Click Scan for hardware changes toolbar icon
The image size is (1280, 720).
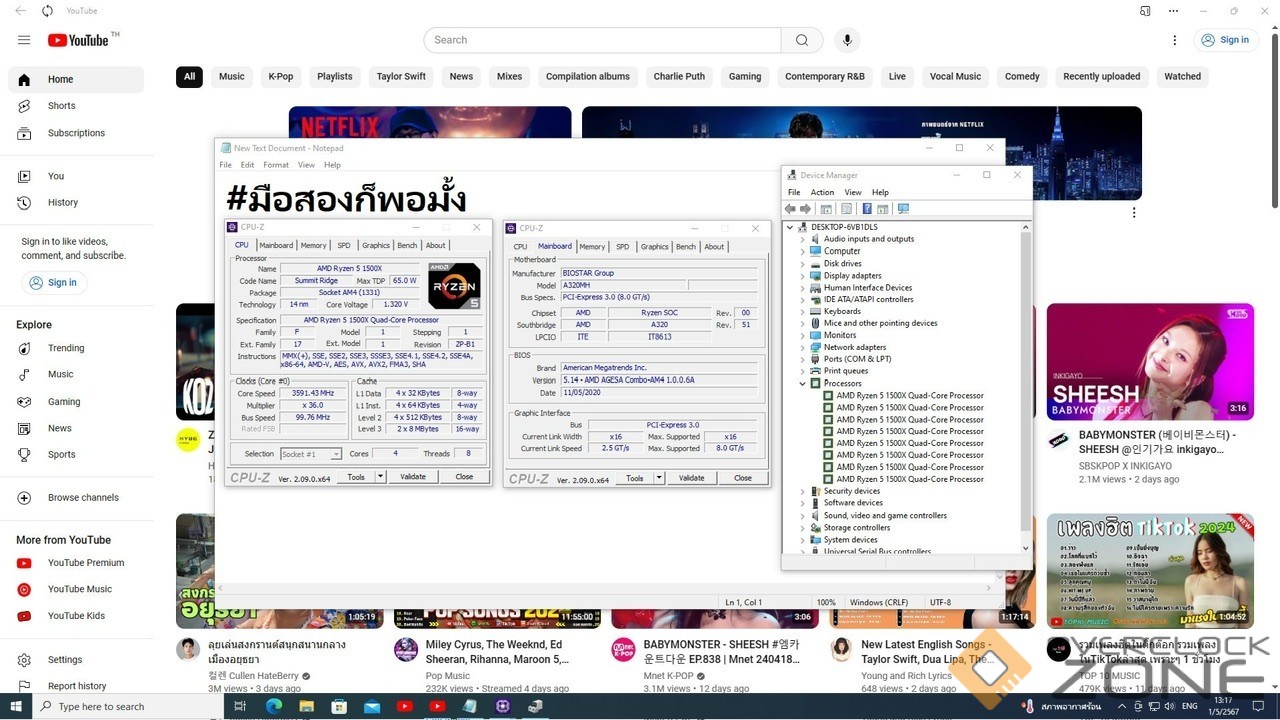903,209
